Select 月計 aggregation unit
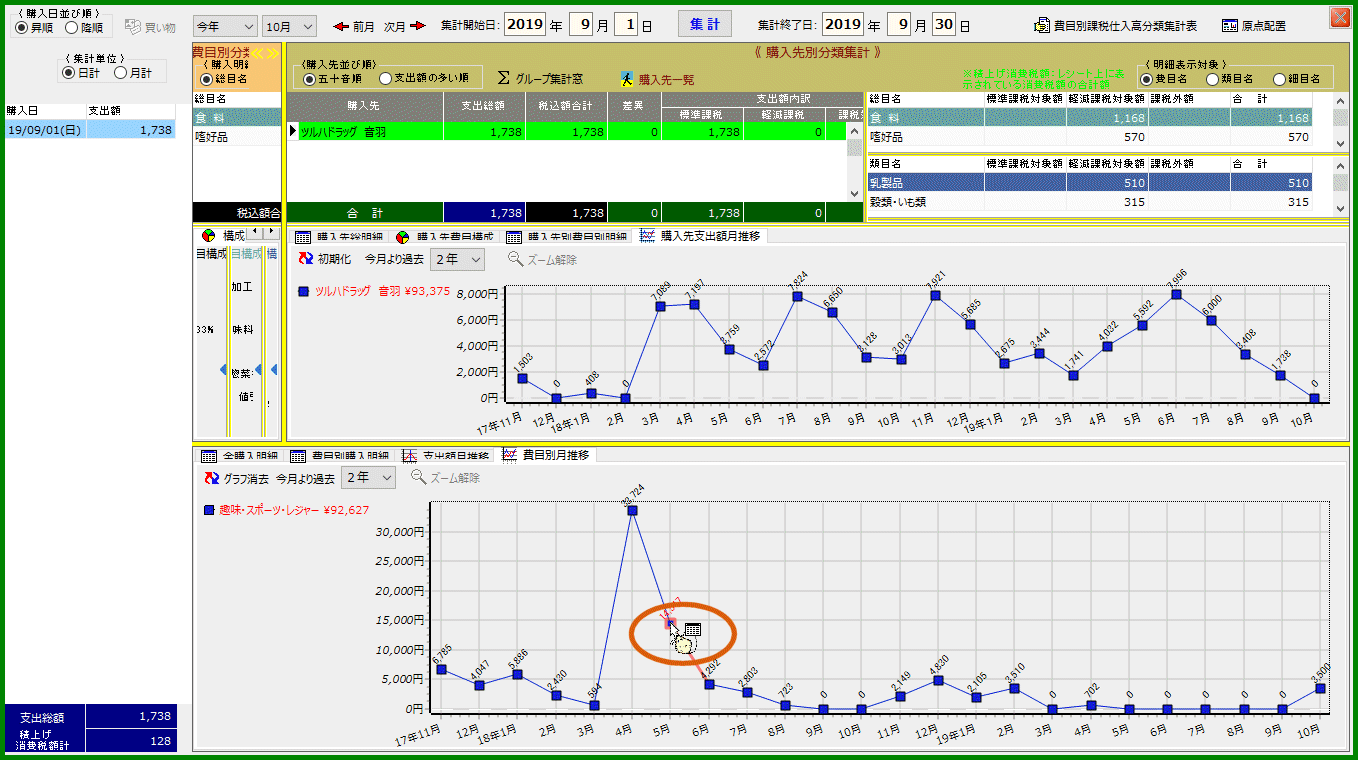The height and width of the screenshot is (760, 1358). 120,72
